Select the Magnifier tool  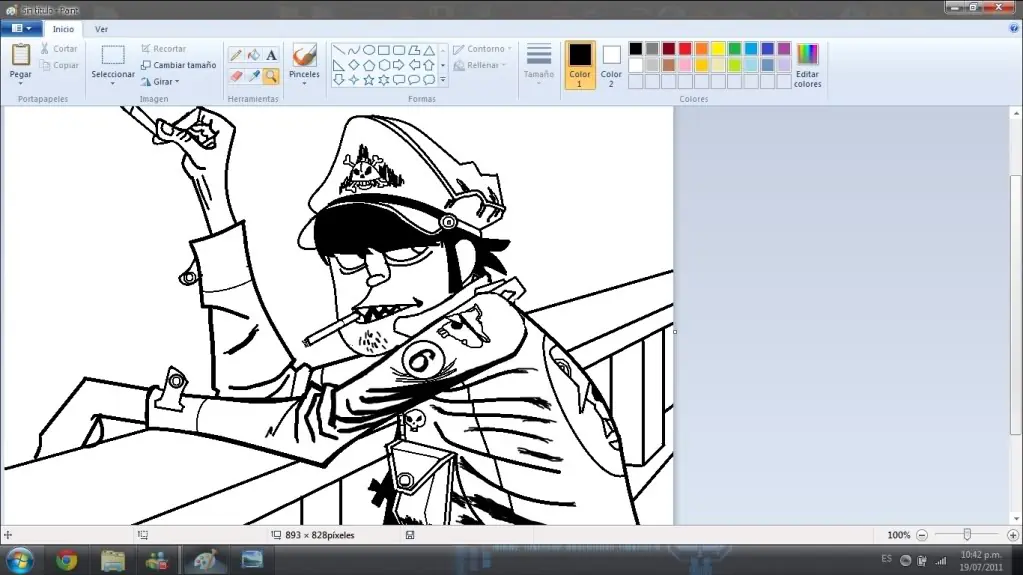pos(271,76)
